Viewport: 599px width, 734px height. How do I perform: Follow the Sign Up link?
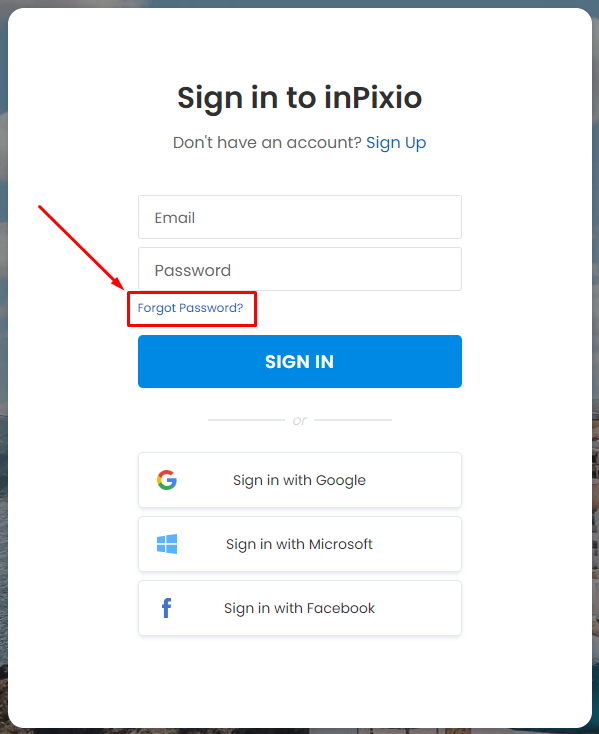(396, 143)
